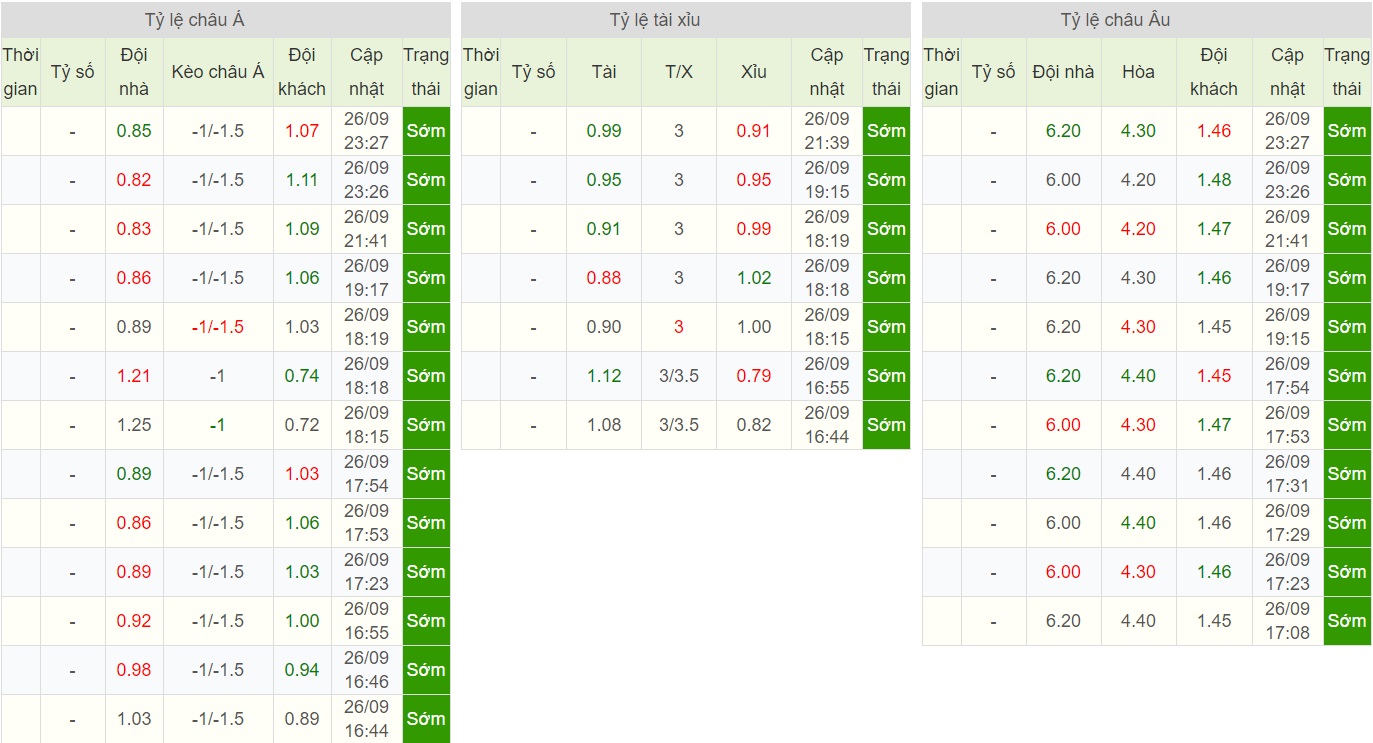This screenshot has width=1373, height=743.
Task: Click 'Đội khách' header in the châu Á table
Action: 302,72
